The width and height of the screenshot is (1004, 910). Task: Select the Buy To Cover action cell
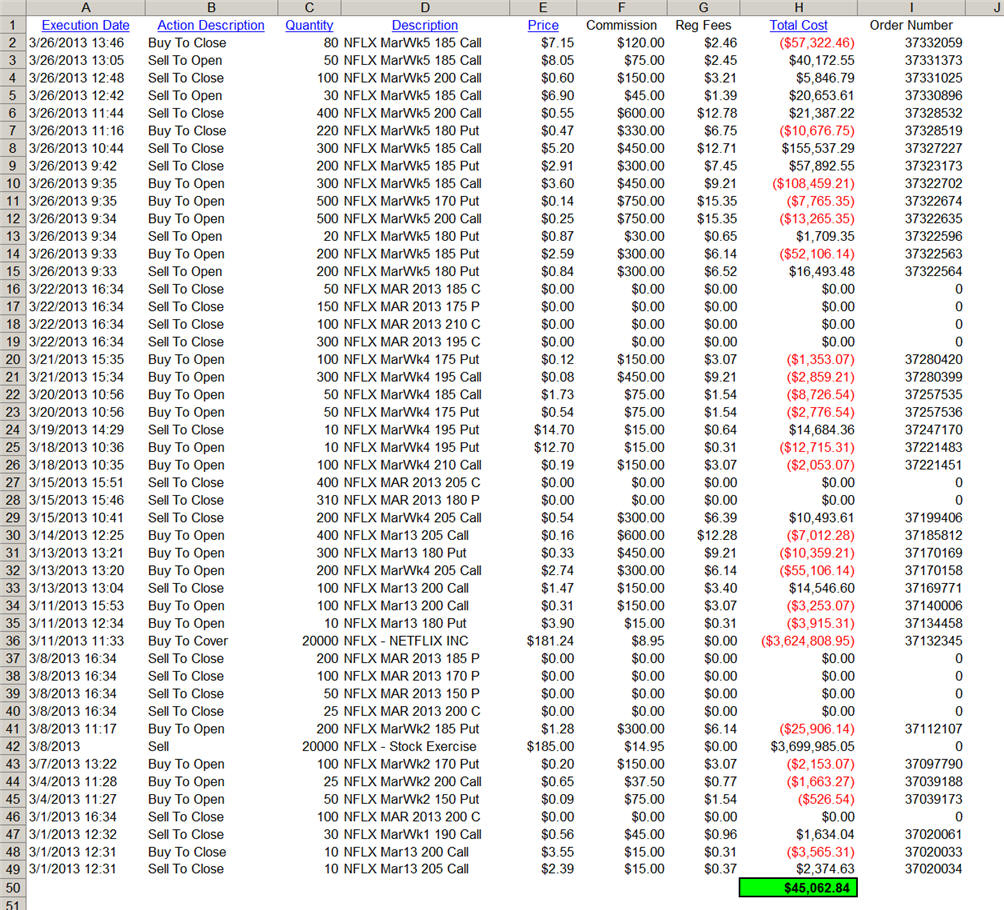[x=188, y=641]
